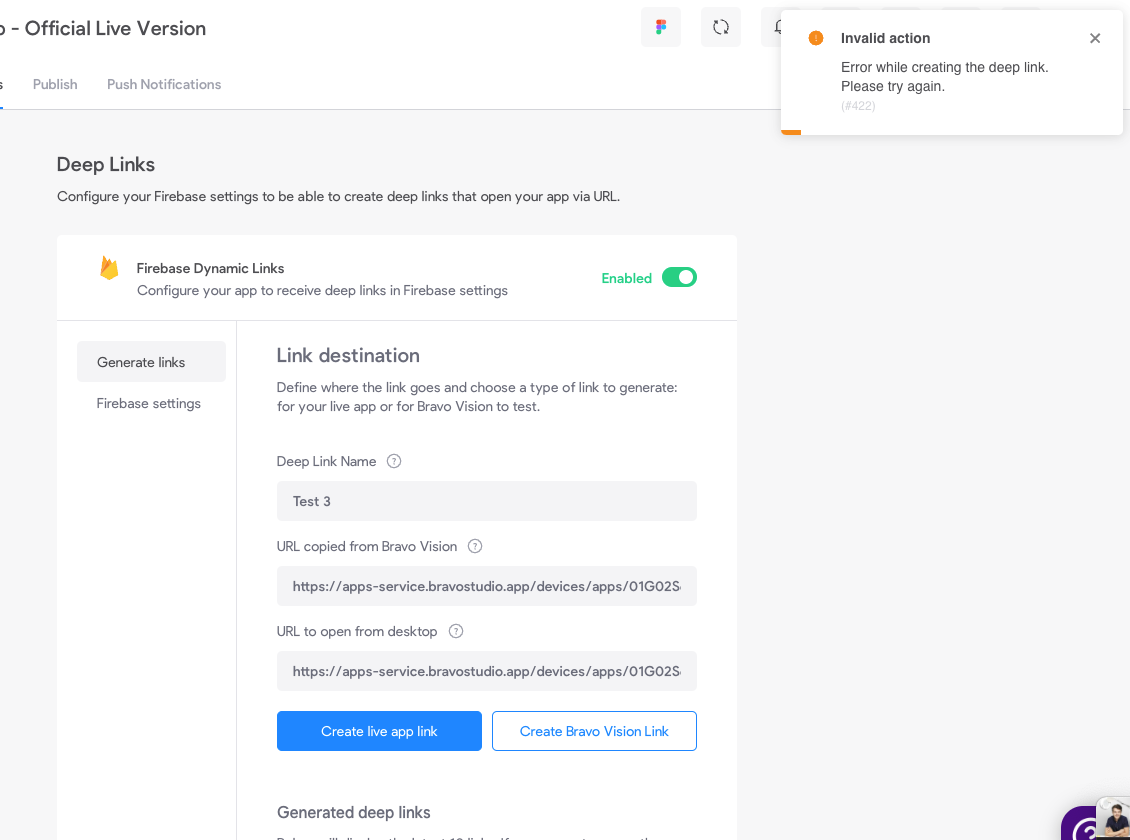Edit the Deep Link Name field

(486, 501)
